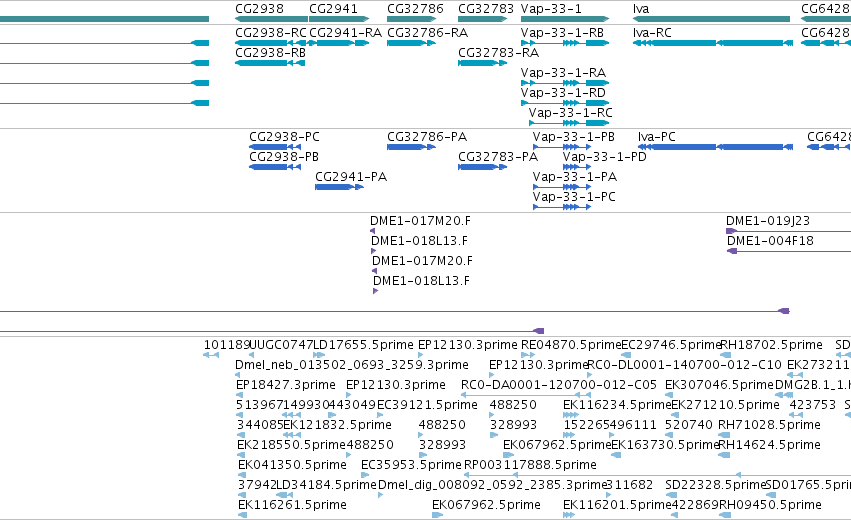Screen dimensions: 851x520
Task: Select protein label CG2938-PC
Action: coord(284,137)
